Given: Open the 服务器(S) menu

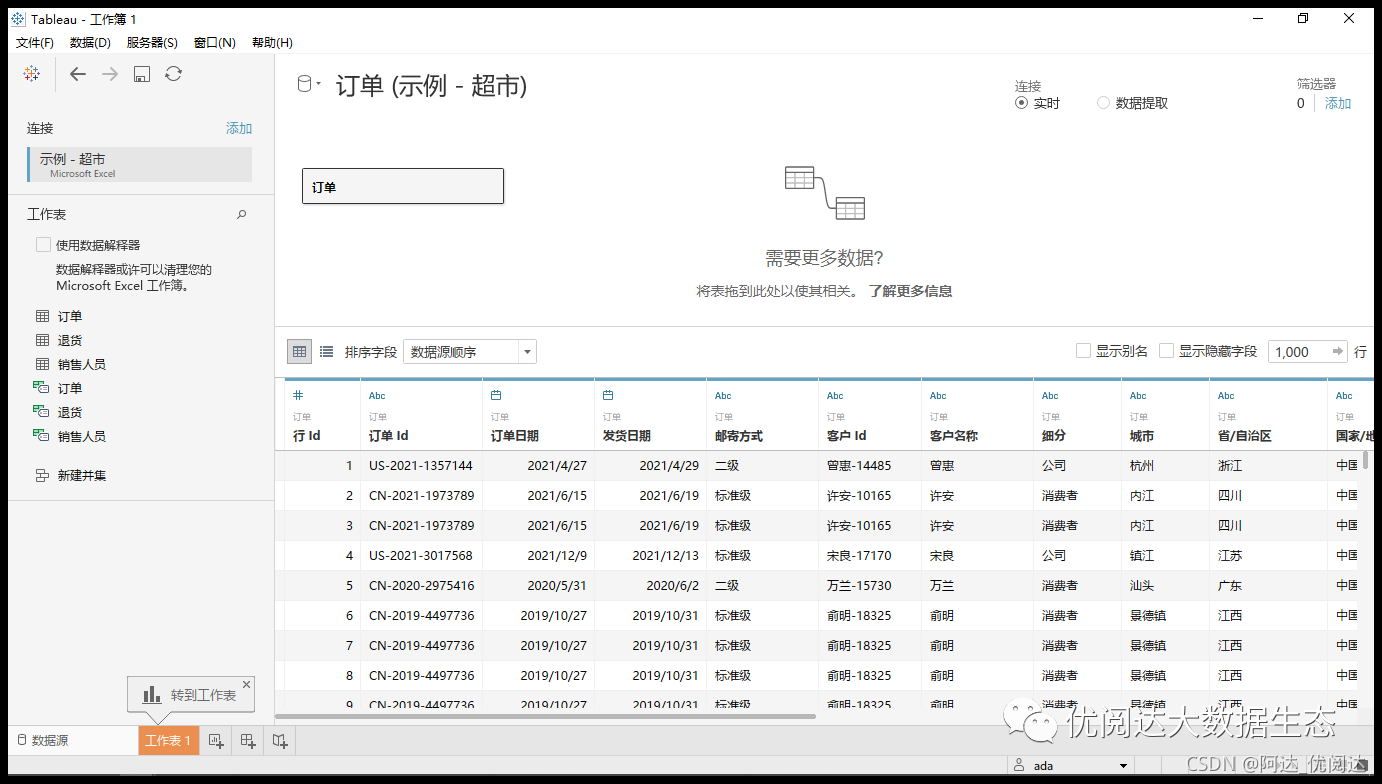Looking at the screenshot, I should tap(152, 42).
